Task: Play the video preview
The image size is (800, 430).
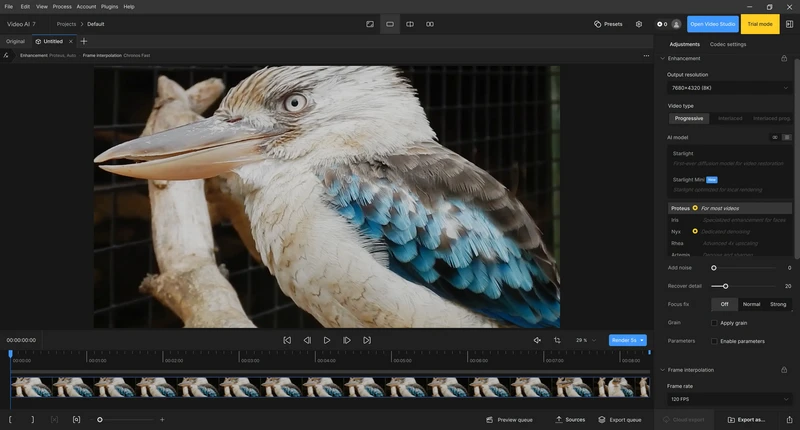Action: (327, 340)
